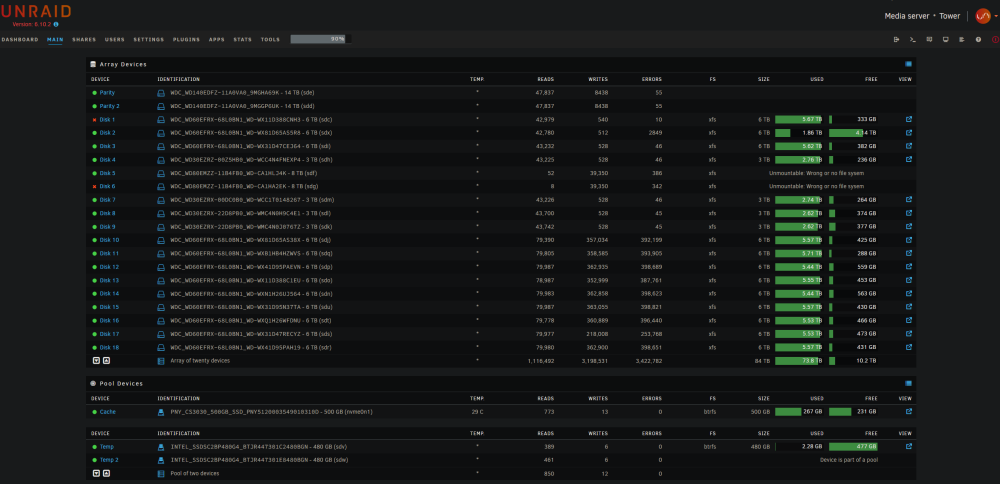Image resolution: width=1000 pixels, height=484 pixels.
Task: Open the red alert notification icon
Action: (995, 40)
